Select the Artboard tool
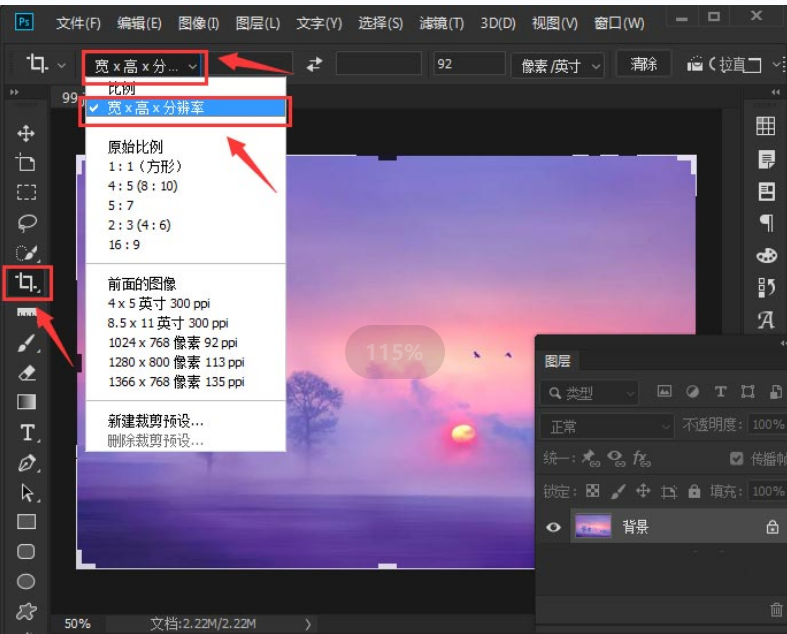The height and width of the screenshot is (634, 787). [x=26, y=163]
